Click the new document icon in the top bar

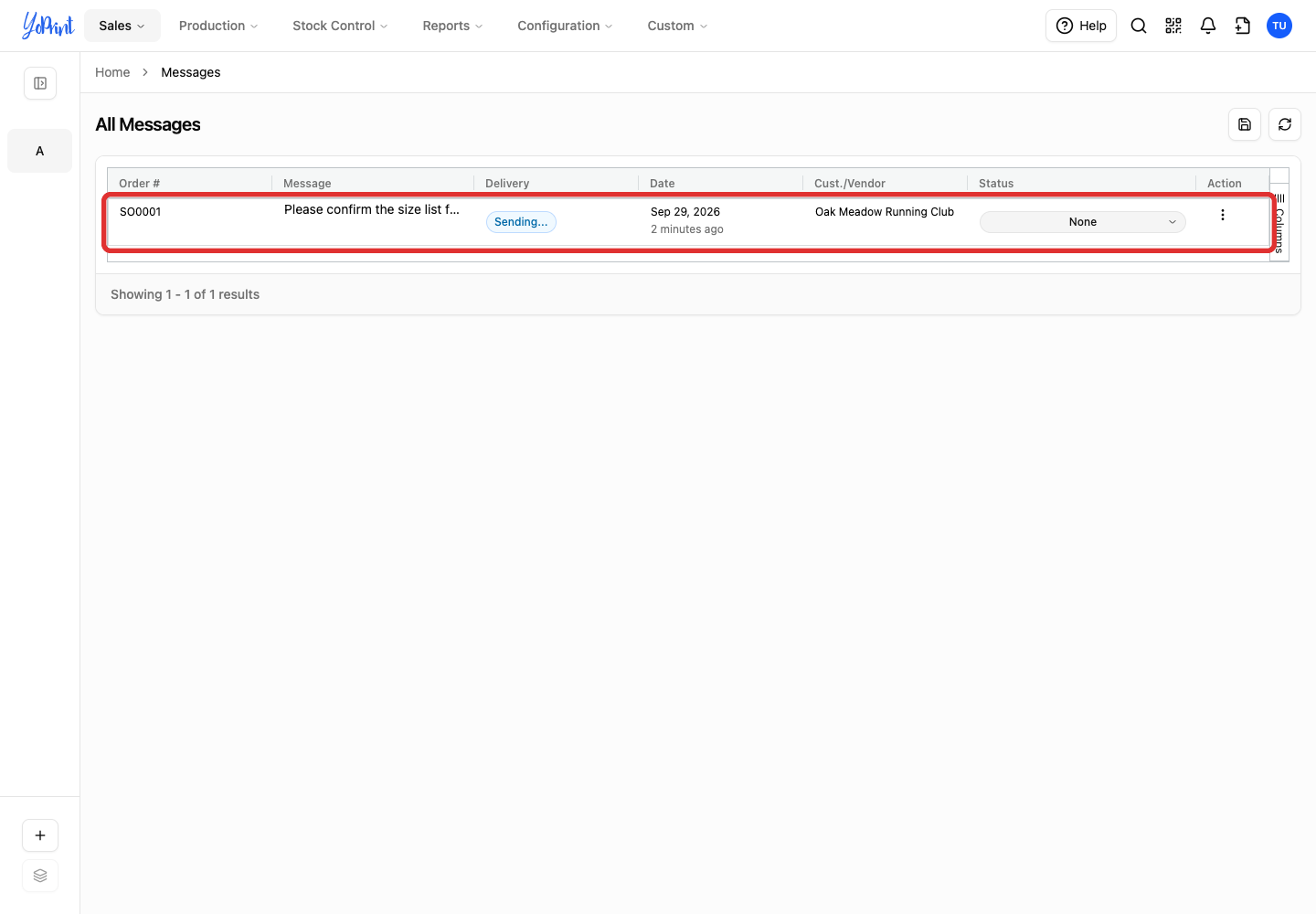tap(1243, 26)
